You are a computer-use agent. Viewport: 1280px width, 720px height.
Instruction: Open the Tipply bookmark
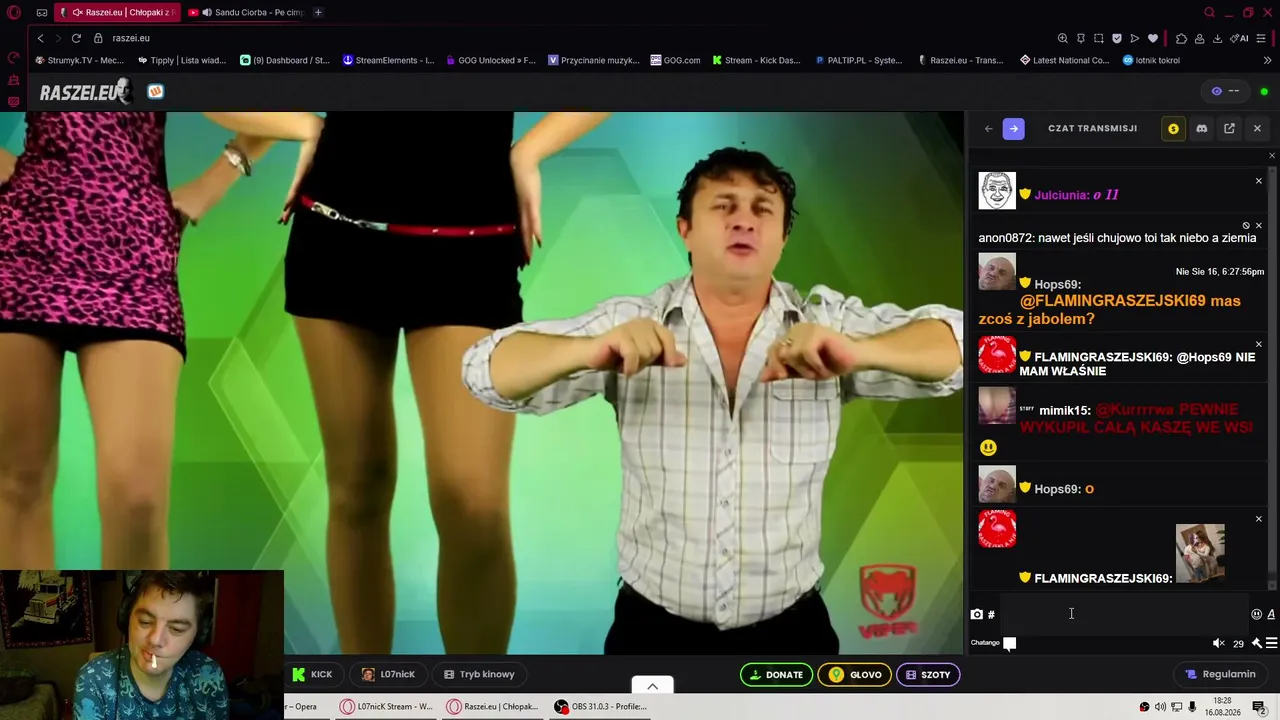pyautogui.click(x=182, y=60)
